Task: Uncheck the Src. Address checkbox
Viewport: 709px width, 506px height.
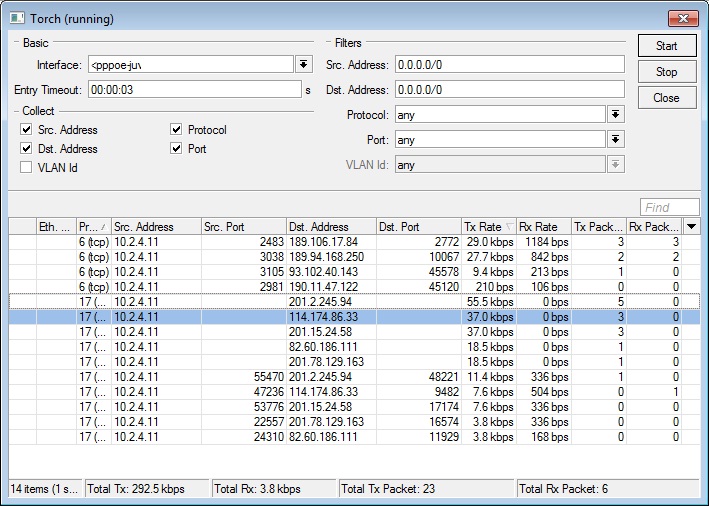Action: (27, 130)
